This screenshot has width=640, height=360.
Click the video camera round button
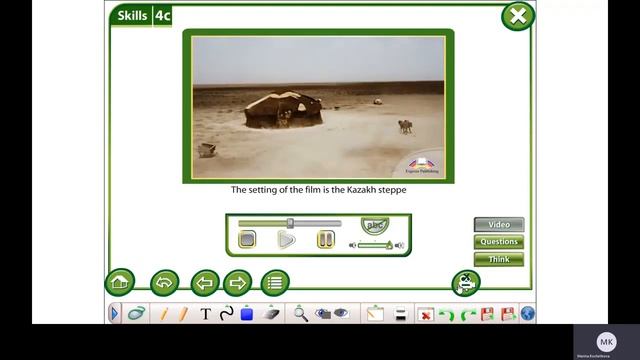tap(466, 282)
